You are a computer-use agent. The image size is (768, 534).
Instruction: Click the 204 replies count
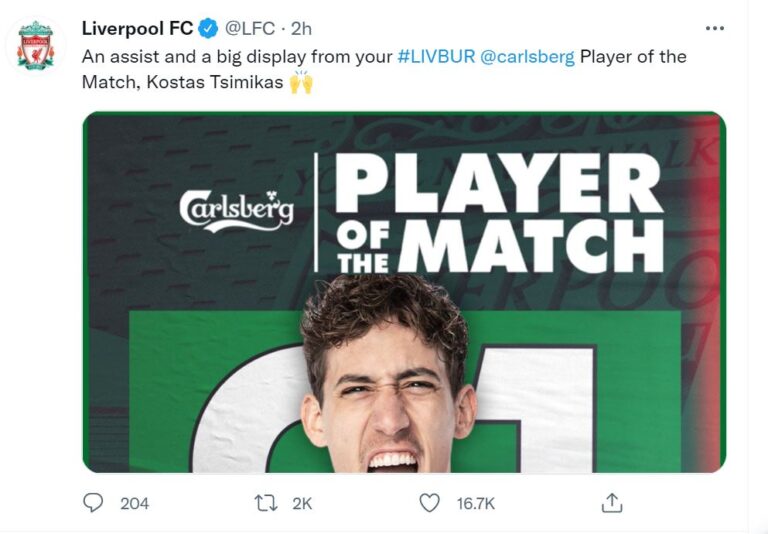(134, 503)
